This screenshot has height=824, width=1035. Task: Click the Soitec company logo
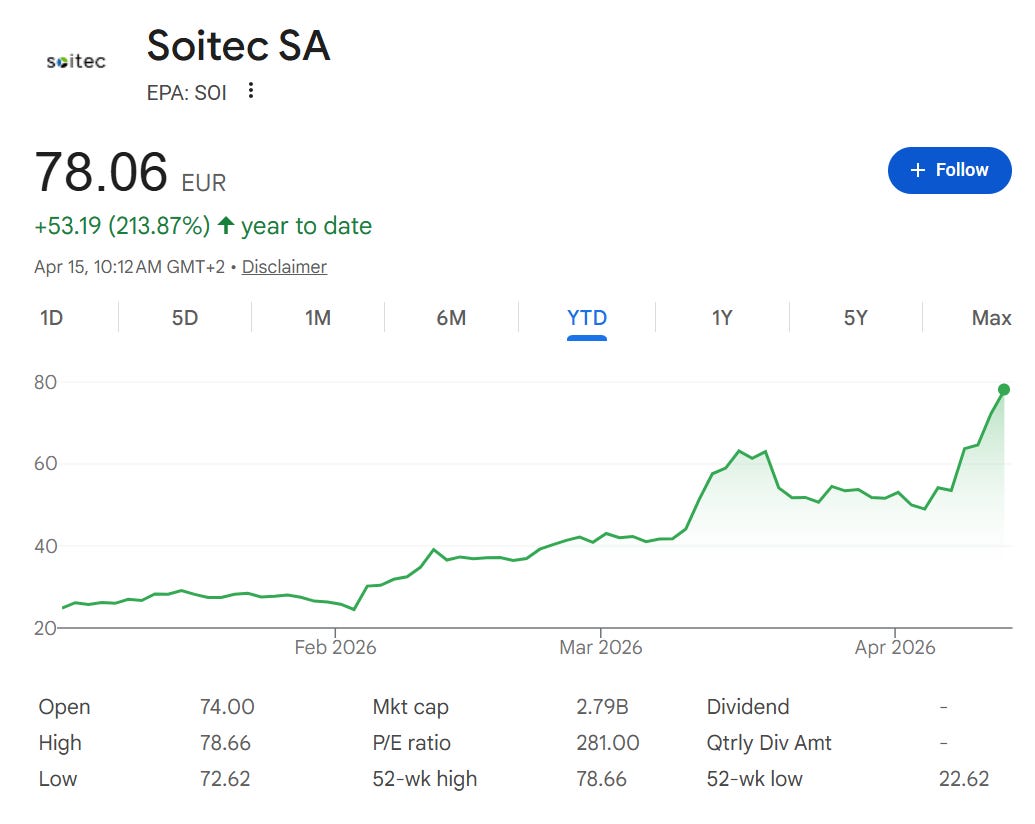tap(76, 61)
